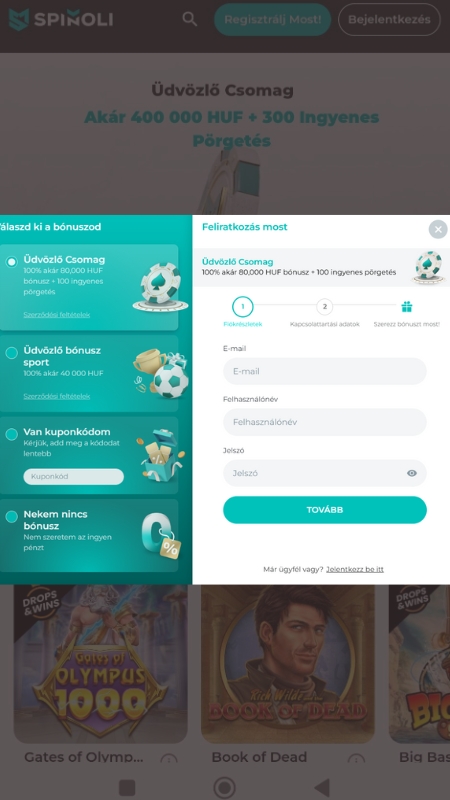Click the Spinoli logo
This screenshot has width=450, height=800.
coord(61,19)
